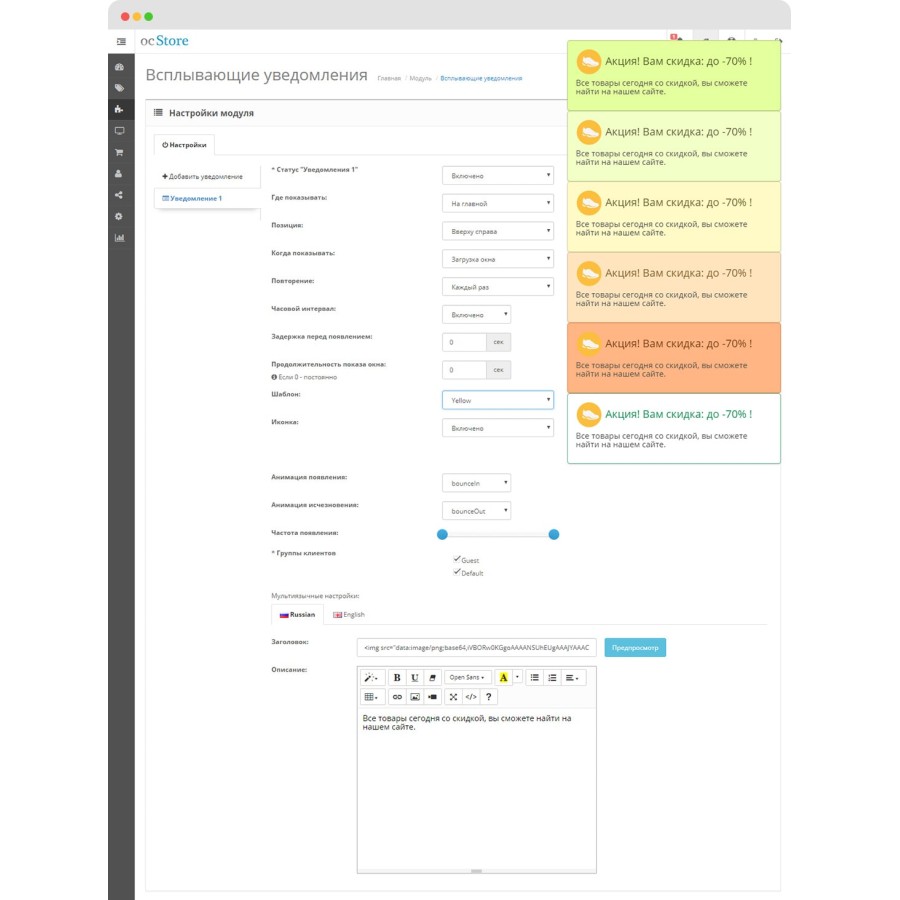Open the Позиция dropdown
Image resolution: width=900 pixels, height=900 pixels.
[x=498, y=231]
